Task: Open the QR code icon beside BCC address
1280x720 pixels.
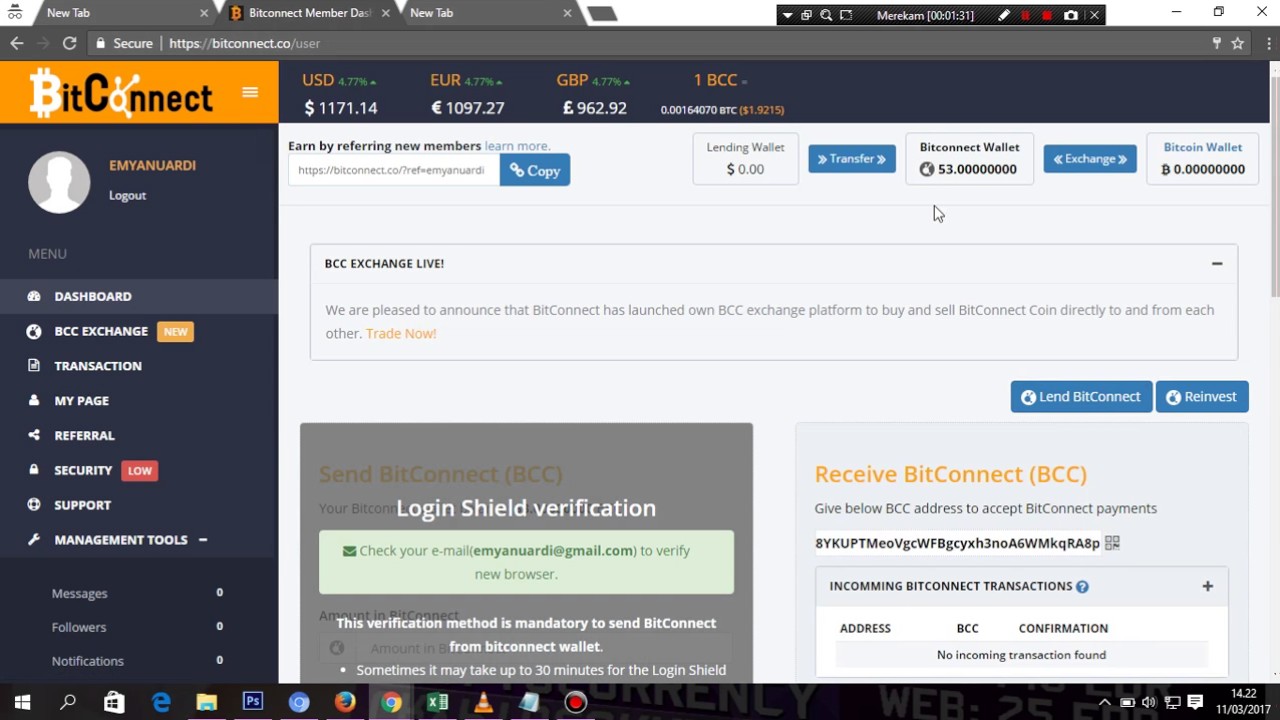Action: (1112, 543)
